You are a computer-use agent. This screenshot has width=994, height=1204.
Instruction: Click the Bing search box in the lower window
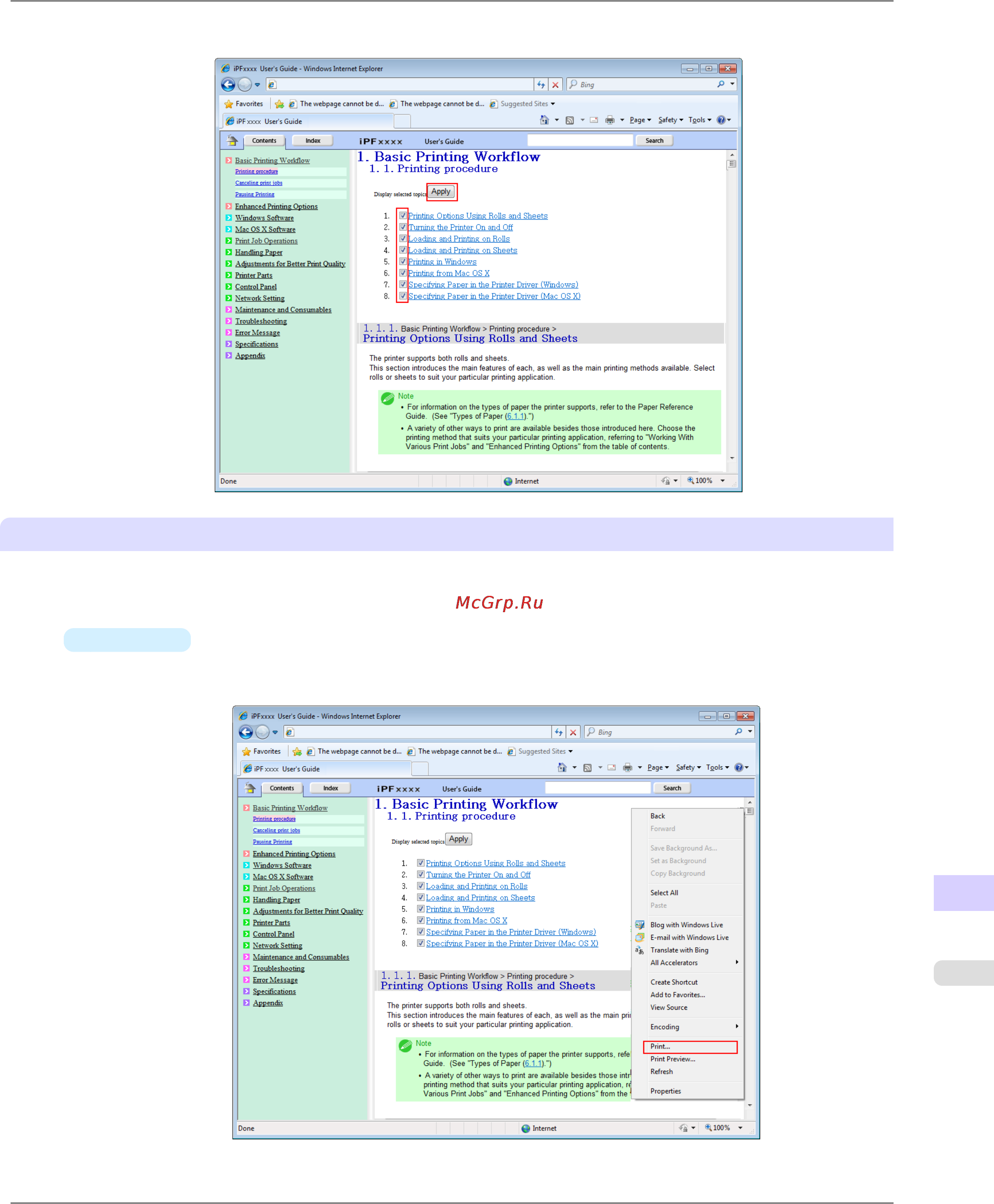[x=662, y=732]
